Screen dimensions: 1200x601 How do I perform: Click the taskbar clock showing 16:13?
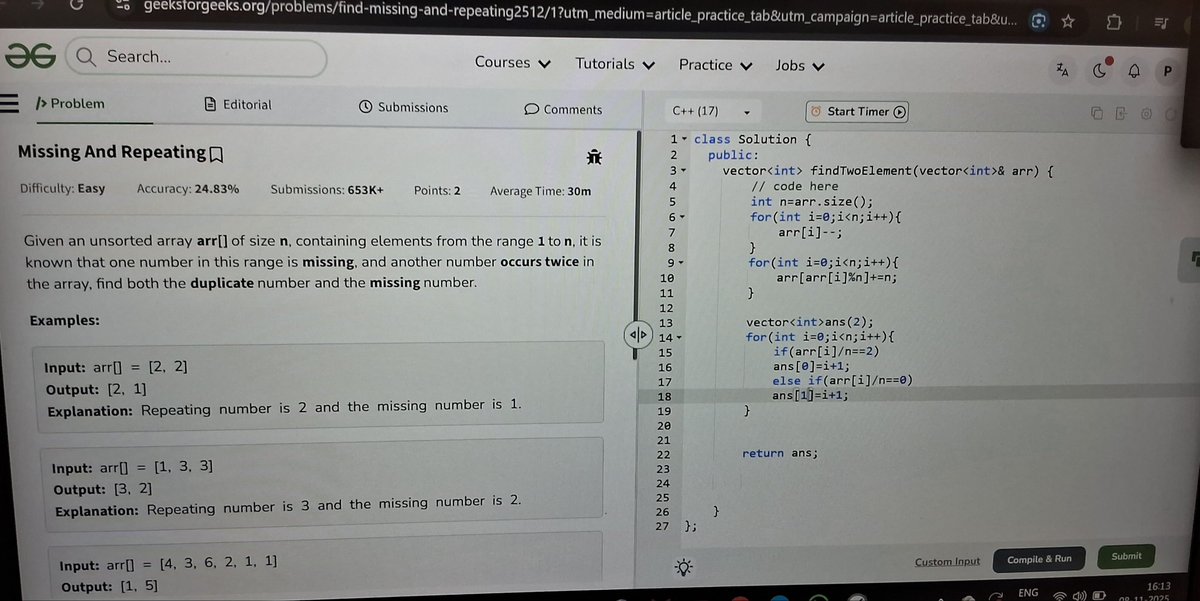click(x=1159, y=586)
